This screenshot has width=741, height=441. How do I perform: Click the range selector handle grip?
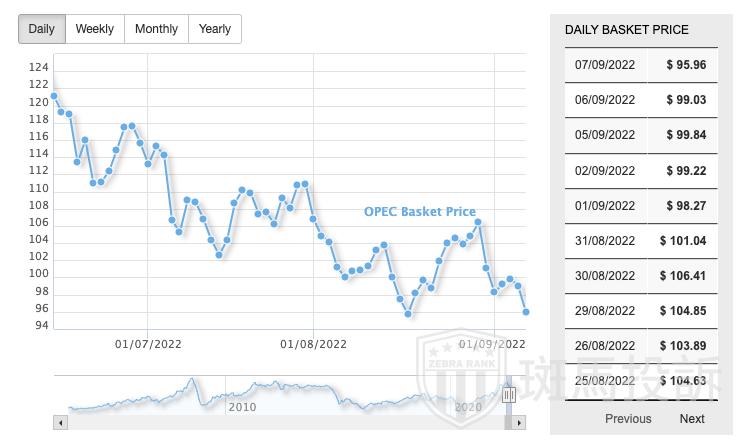tap(508, 395)
